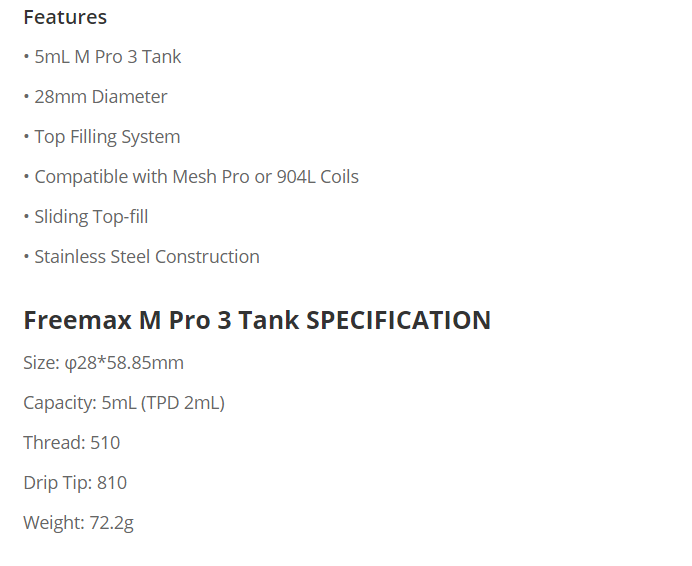The height and width of the screenshot is (566, 692).
Task: Click the "Weight: 72.2g" line
Action: (x=78, y=523)
